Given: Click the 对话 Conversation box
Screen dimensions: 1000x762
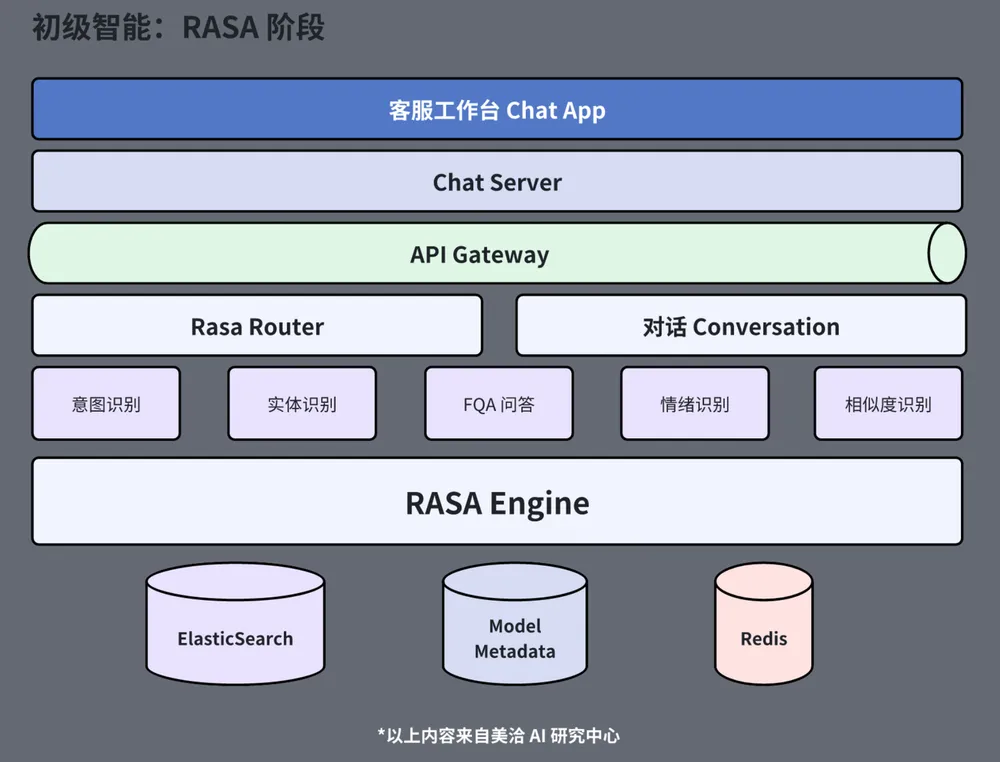Looking at the screenshot, I should coord(741,326).
